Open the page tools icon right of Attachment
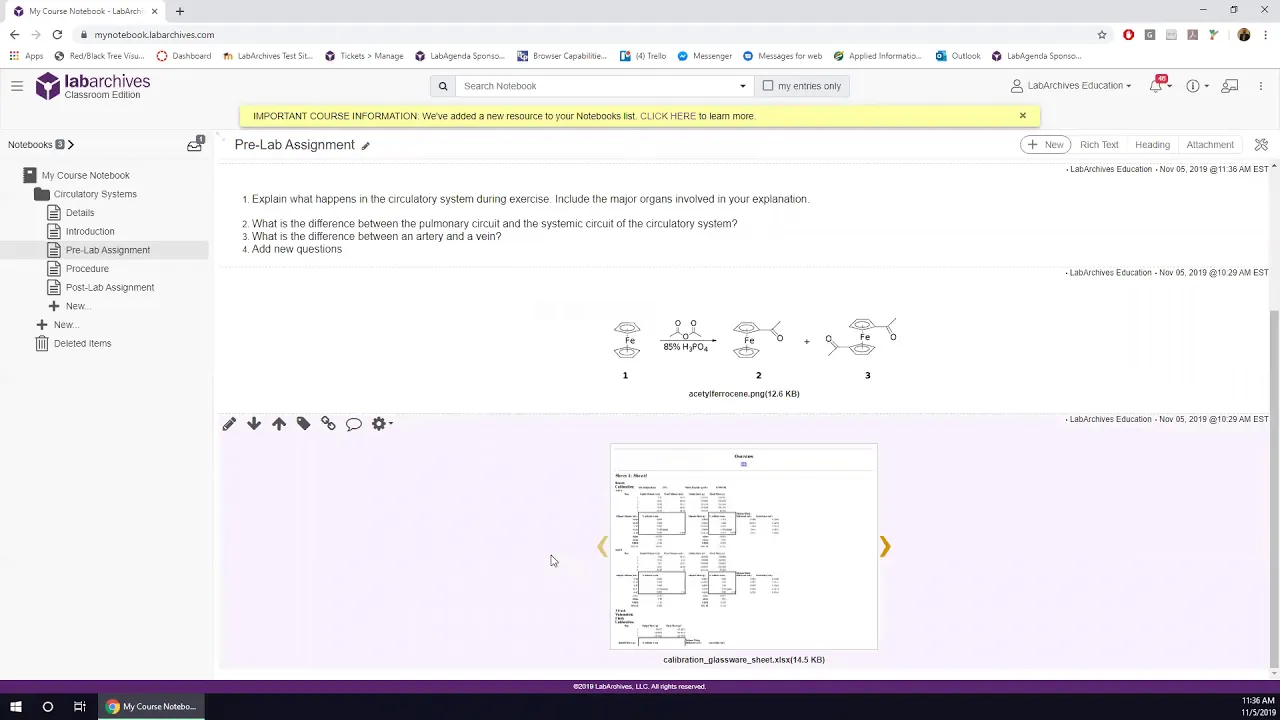The height and width of the screenshot is (720, 1280). click(x=1261, y=145)
